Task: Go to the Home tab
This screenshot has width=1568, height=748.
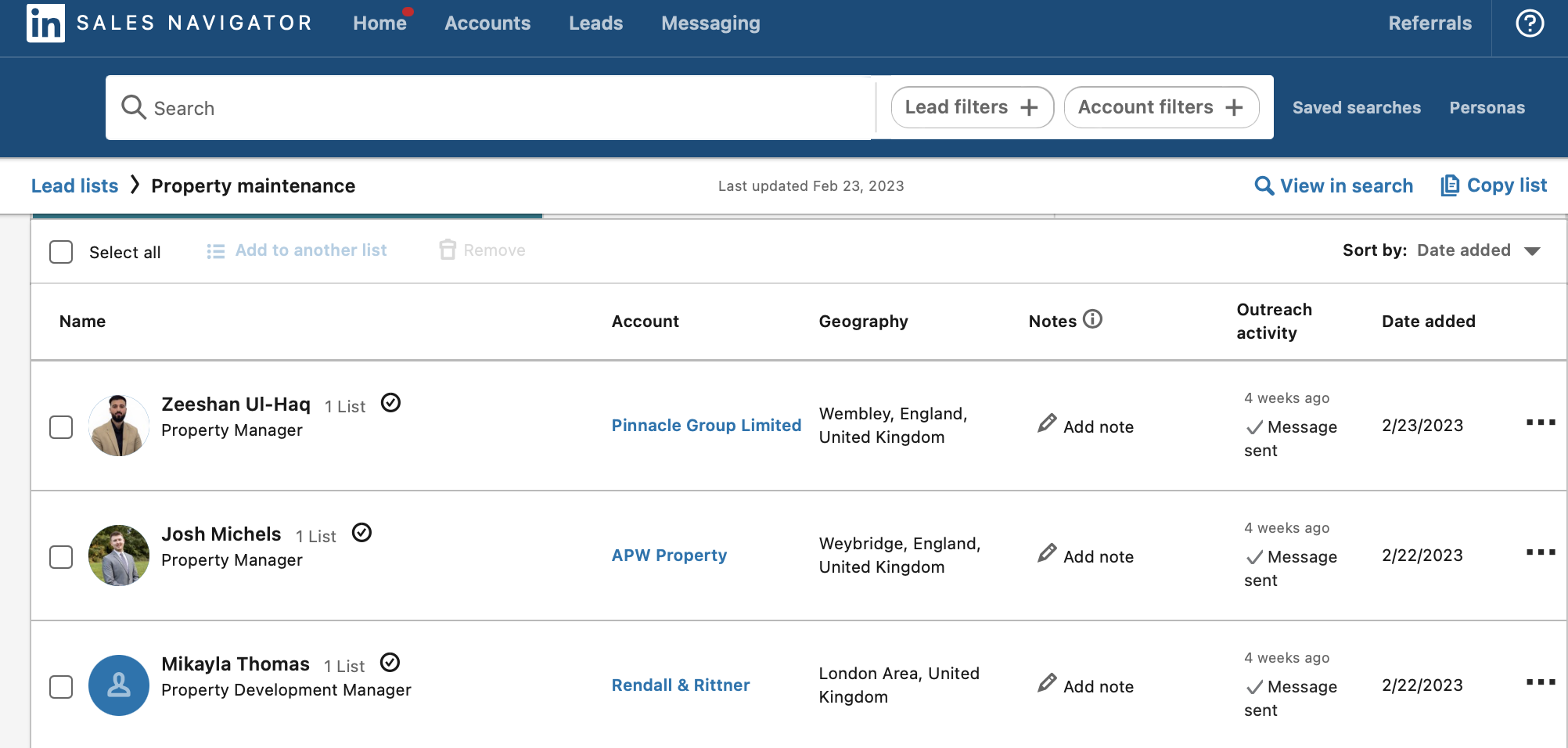Action: 379,23
